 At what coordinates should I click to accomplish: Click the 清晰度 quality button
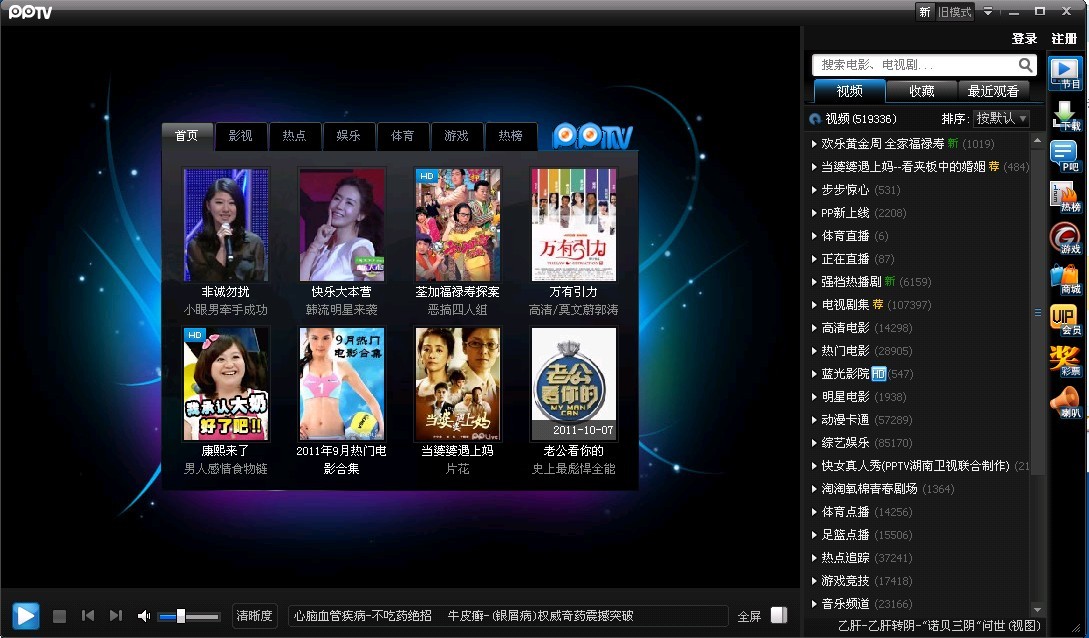coord(254,616)
